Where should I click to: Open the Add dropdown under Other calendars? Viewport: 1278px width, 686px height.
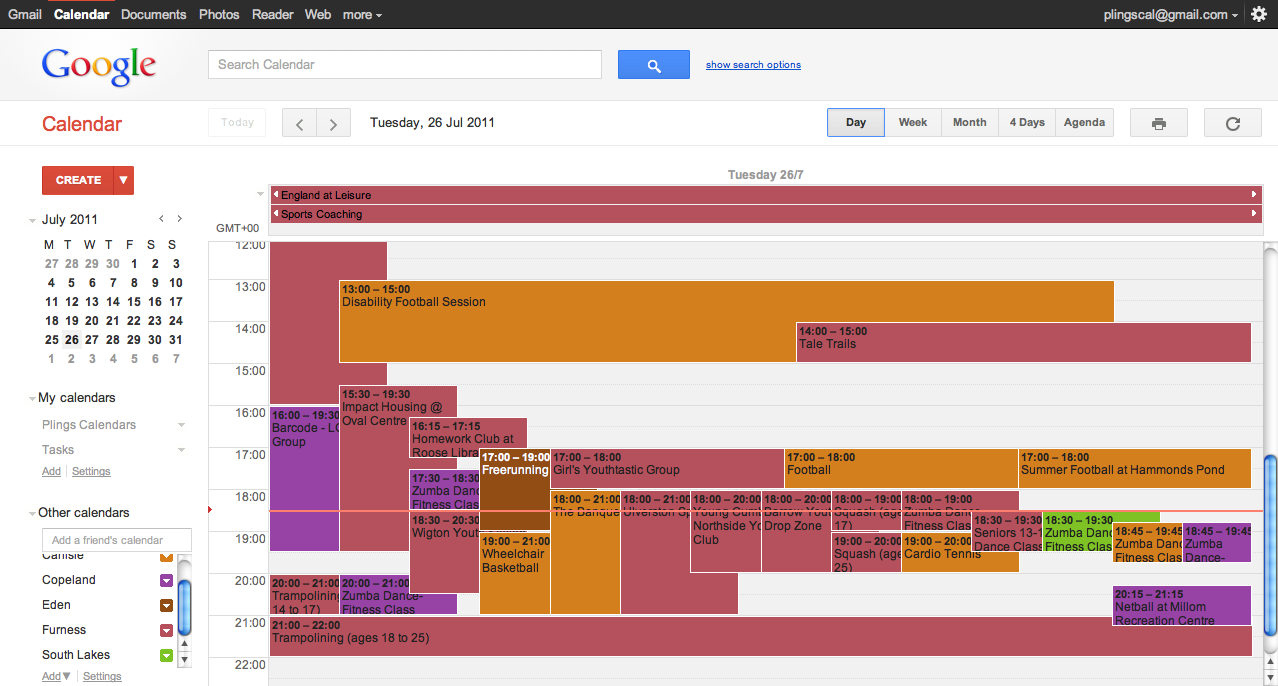[56, 677]
